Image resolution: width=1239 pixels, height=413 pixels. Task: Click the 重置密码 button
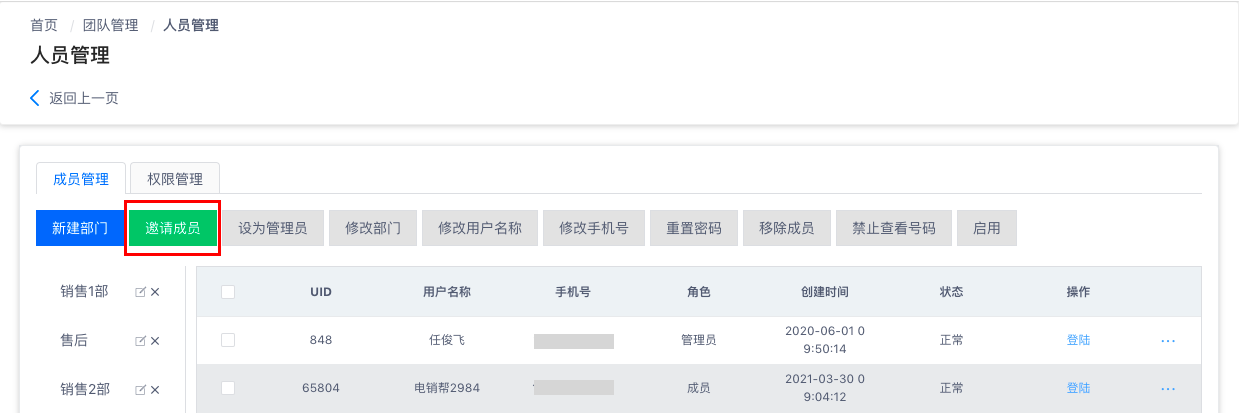(694, 228)
